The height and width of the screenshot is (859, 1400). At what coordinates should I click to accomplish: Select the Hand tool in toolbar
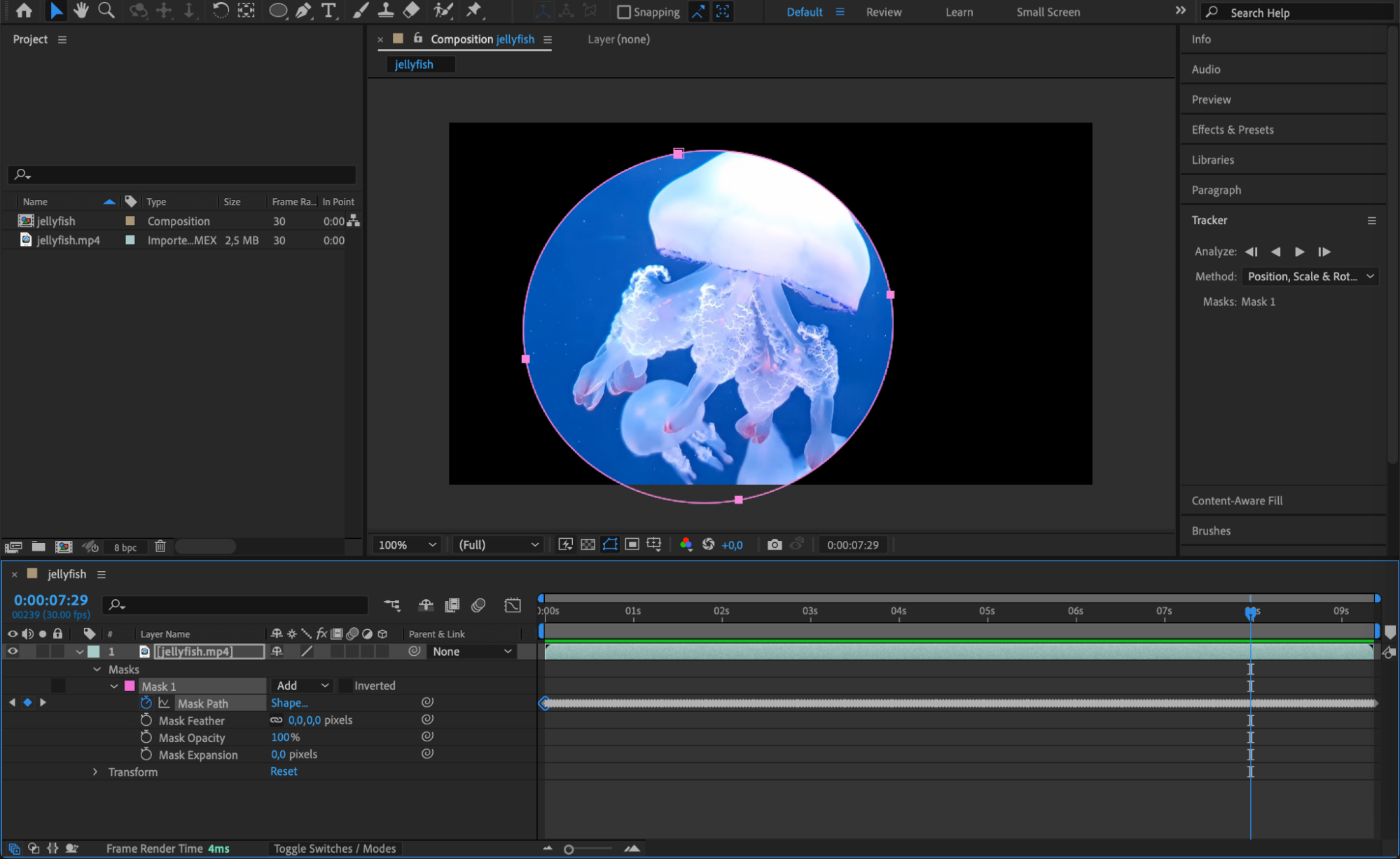[81, 11]
